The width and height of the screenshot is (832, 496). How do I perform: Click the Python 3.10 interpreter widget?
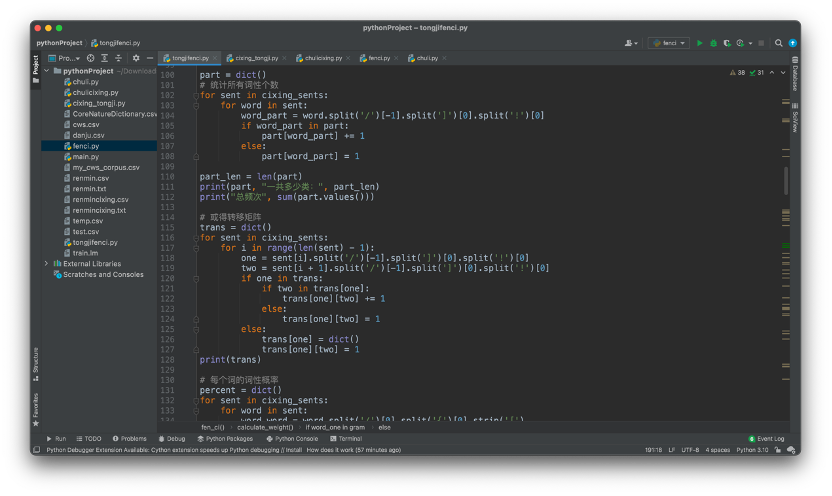[x=752, y=450]
